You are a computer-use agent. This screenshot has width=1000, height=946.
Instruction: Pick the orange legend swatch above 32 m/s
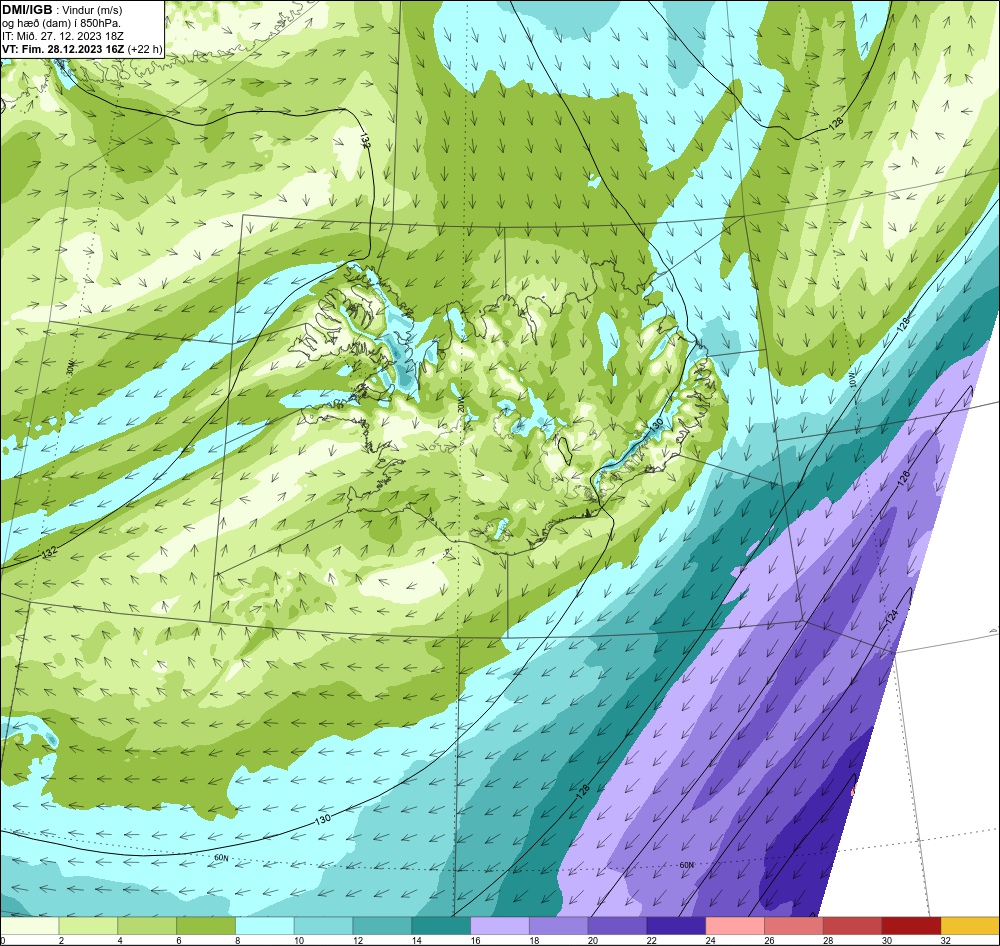pyautogui.click(x=970, y=926)
